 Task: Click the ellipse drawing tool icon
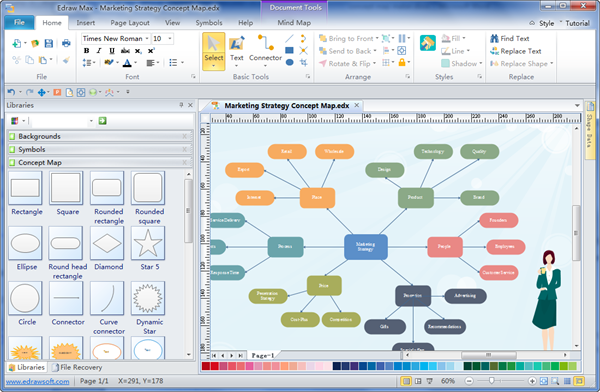click(290, 62)
